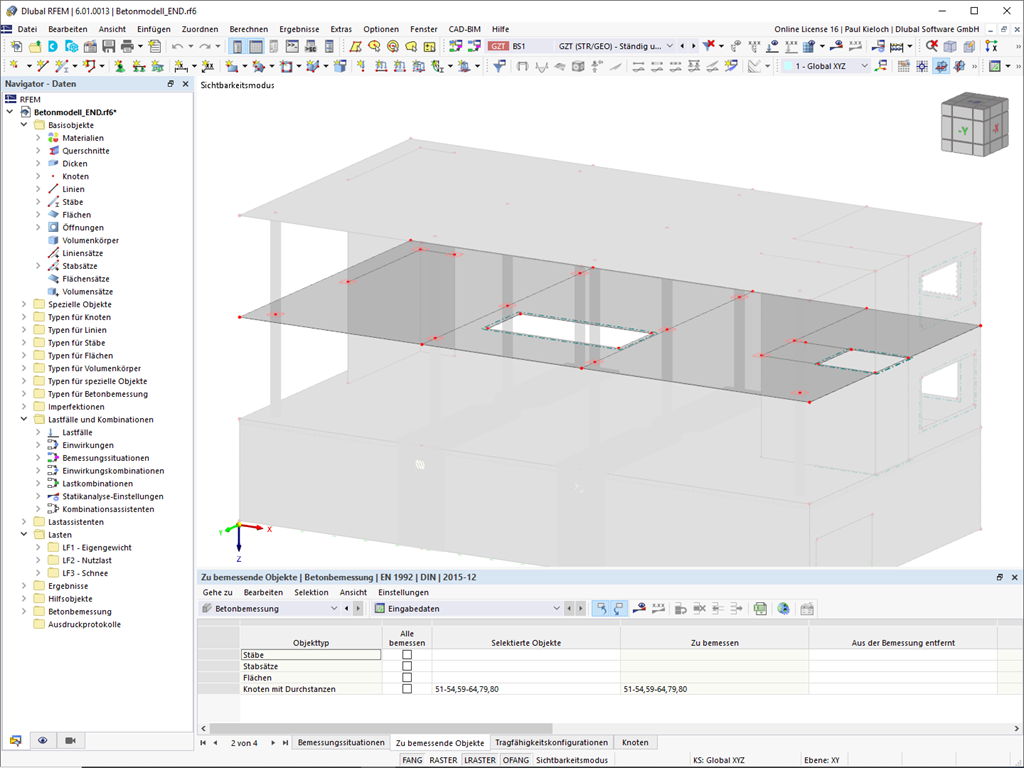
Task: Click the new nodal support icon
Action: pyautogui.click(x=120, y=66)
